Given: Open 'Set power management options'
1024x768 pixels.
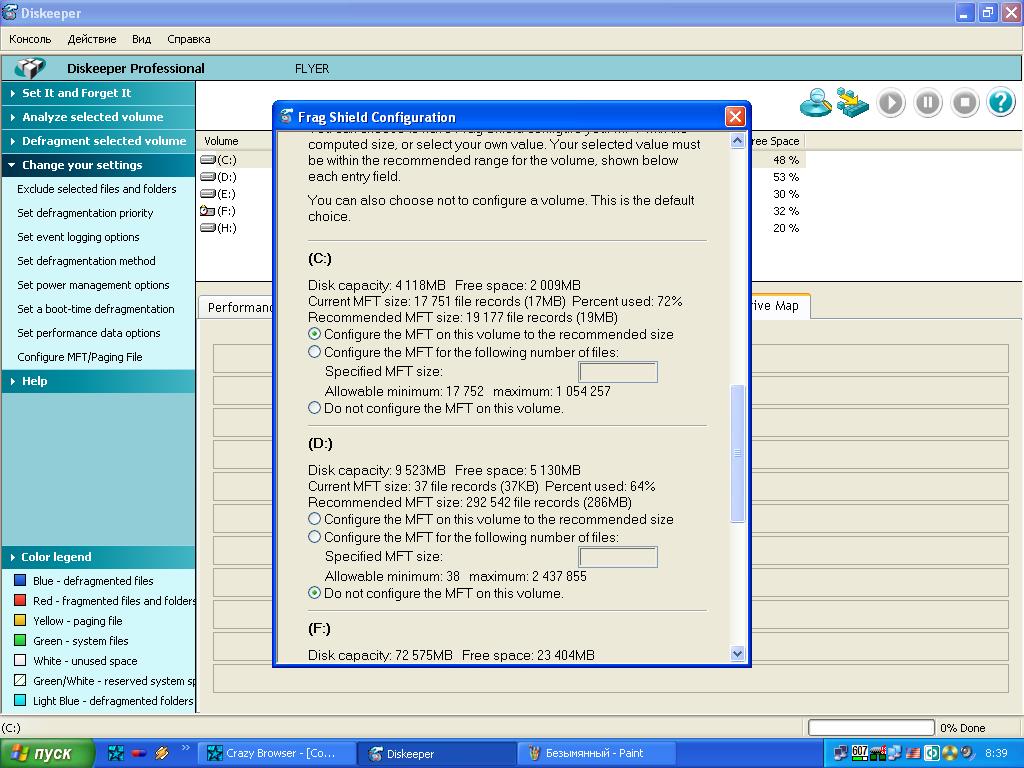Looking at the screenshot, I should (x=93, y=285).
